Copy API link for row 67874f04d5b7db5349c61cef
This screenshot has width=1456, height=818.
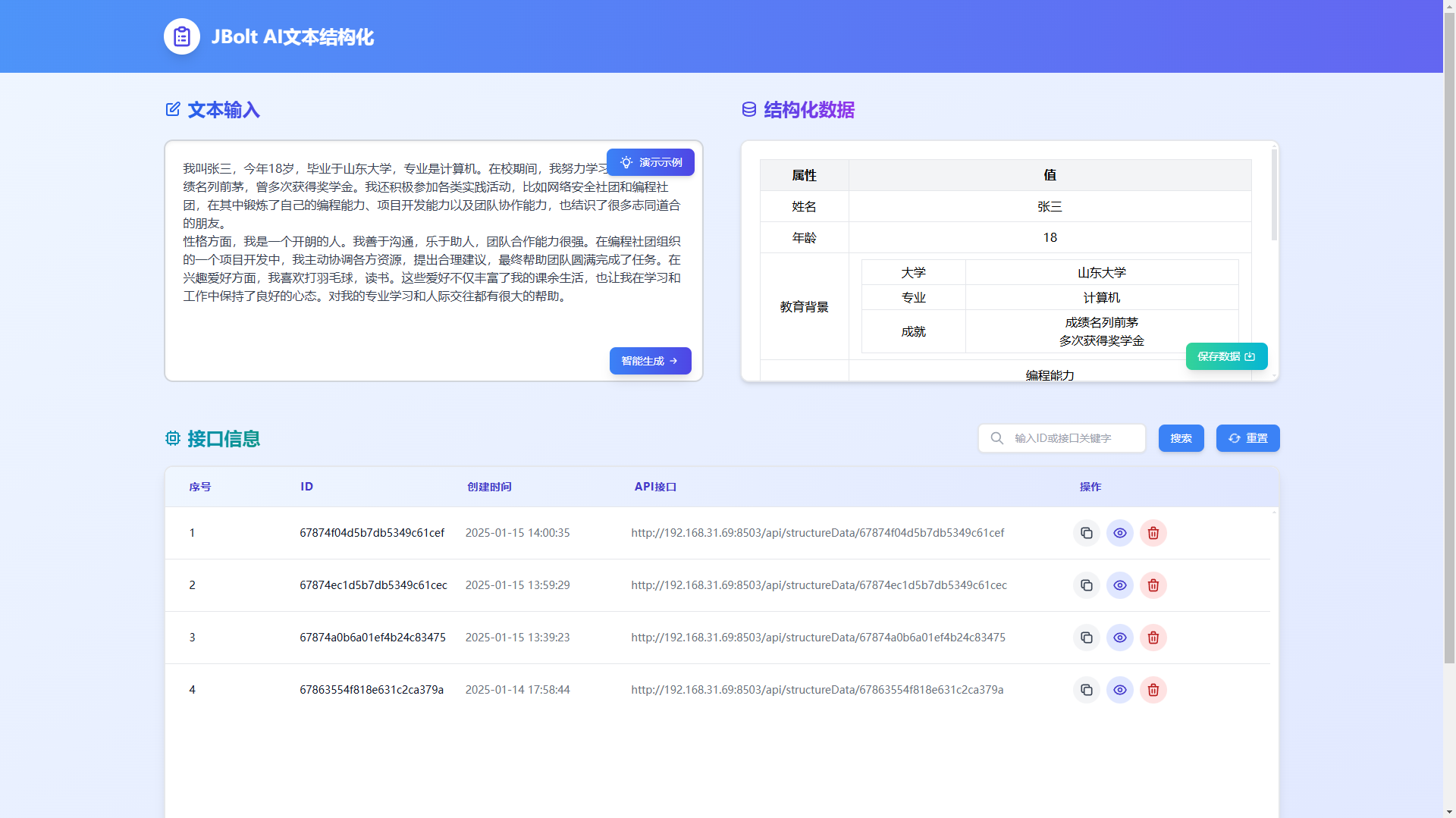tap(1087, 533)
